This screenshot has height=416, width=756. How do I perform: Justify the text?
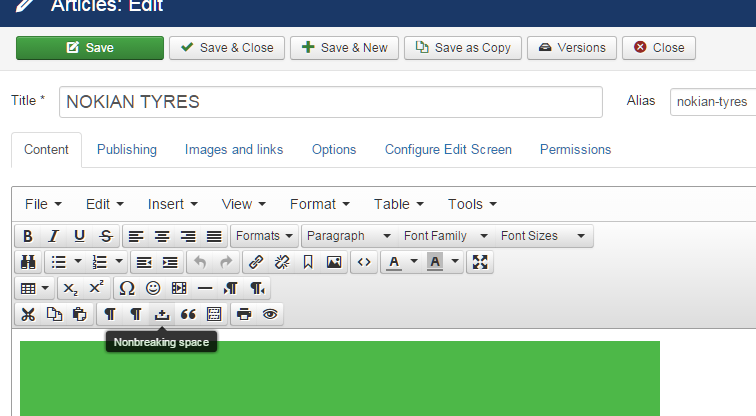coord(214,236)
